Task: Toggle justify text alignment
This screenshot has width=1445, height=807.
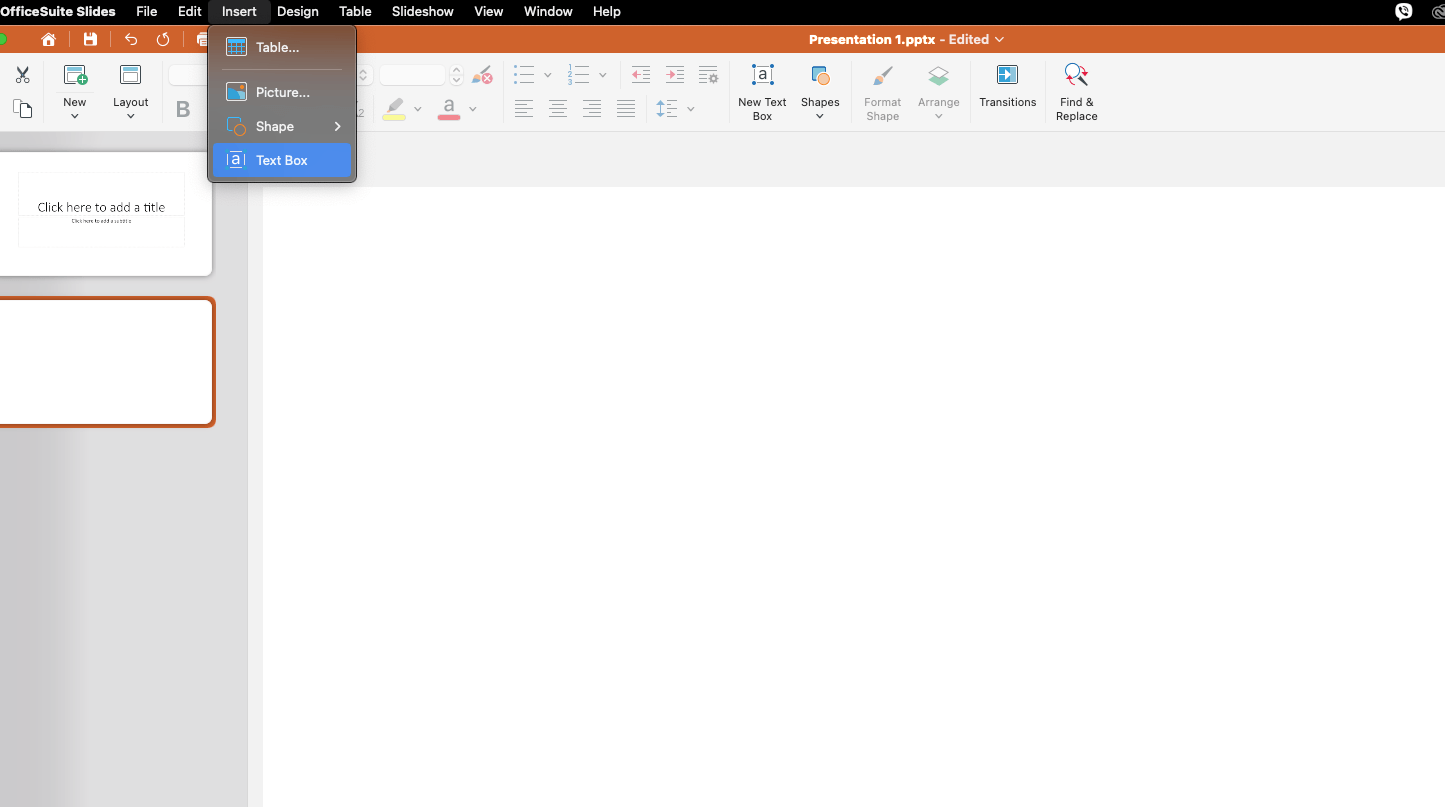Action: (x=626, y=109)
